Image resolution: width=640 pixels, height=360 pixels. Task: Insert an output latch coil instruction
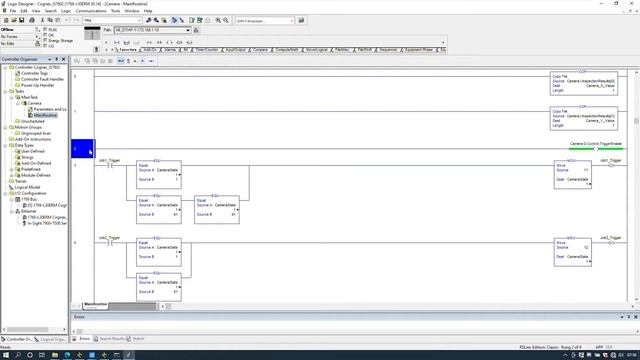(180, 42)
